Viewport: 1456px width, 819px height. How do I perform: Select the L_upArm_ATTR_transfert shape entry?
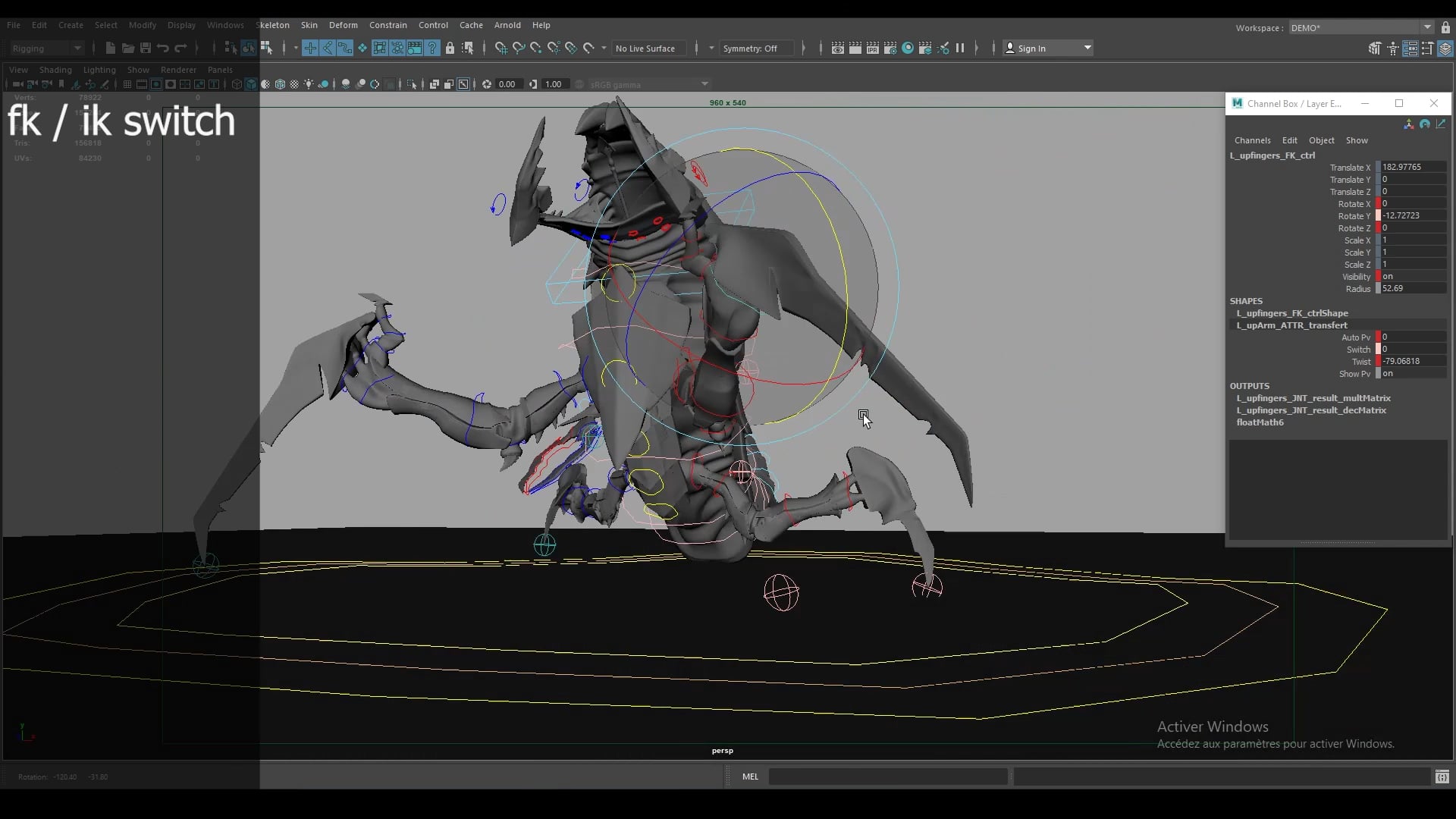[1292, 325]
